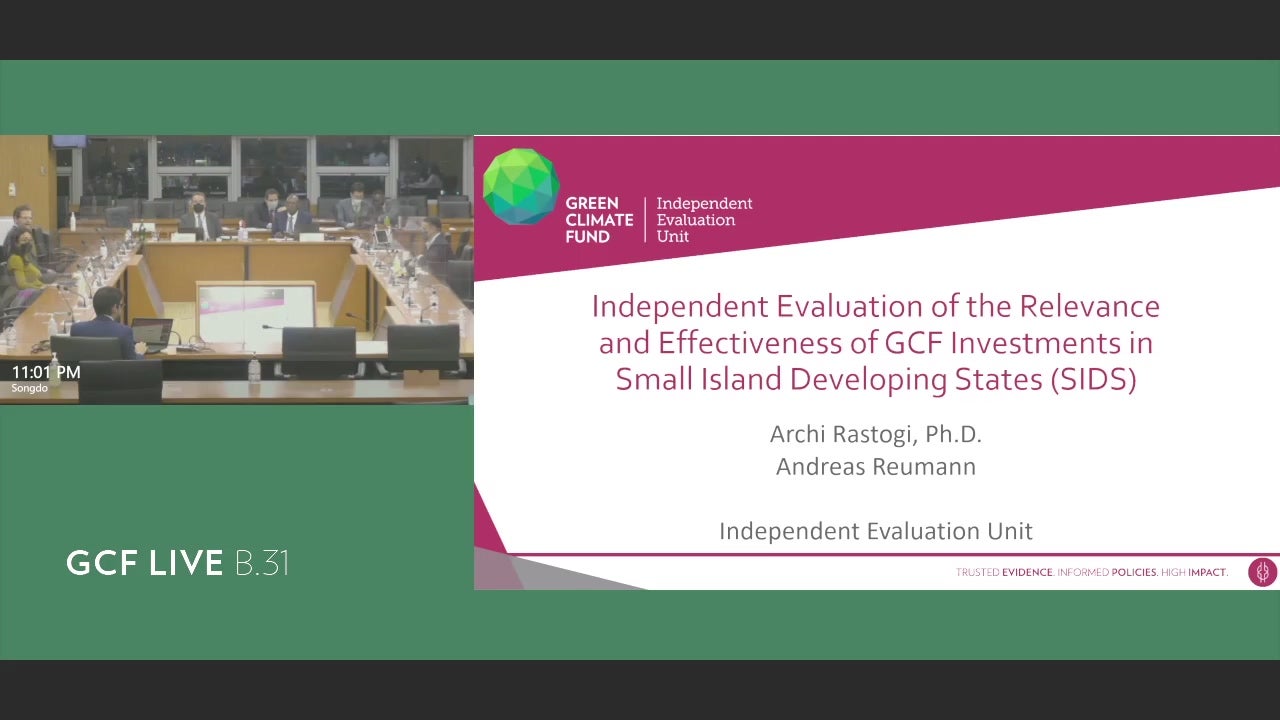Click the "TRUSTED EVIDENCE. INFORMED POLICIES. HIGH IMPACT." tagline
The width and height of the screenshot is (1280, 720).
tap(1092, 573)
